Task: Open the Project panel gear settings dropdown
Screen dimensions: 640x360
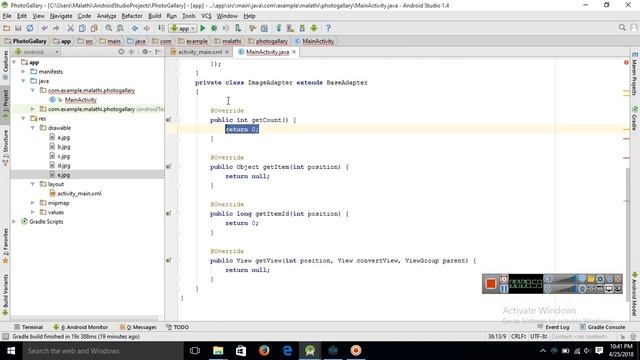Action: [146, 52]
